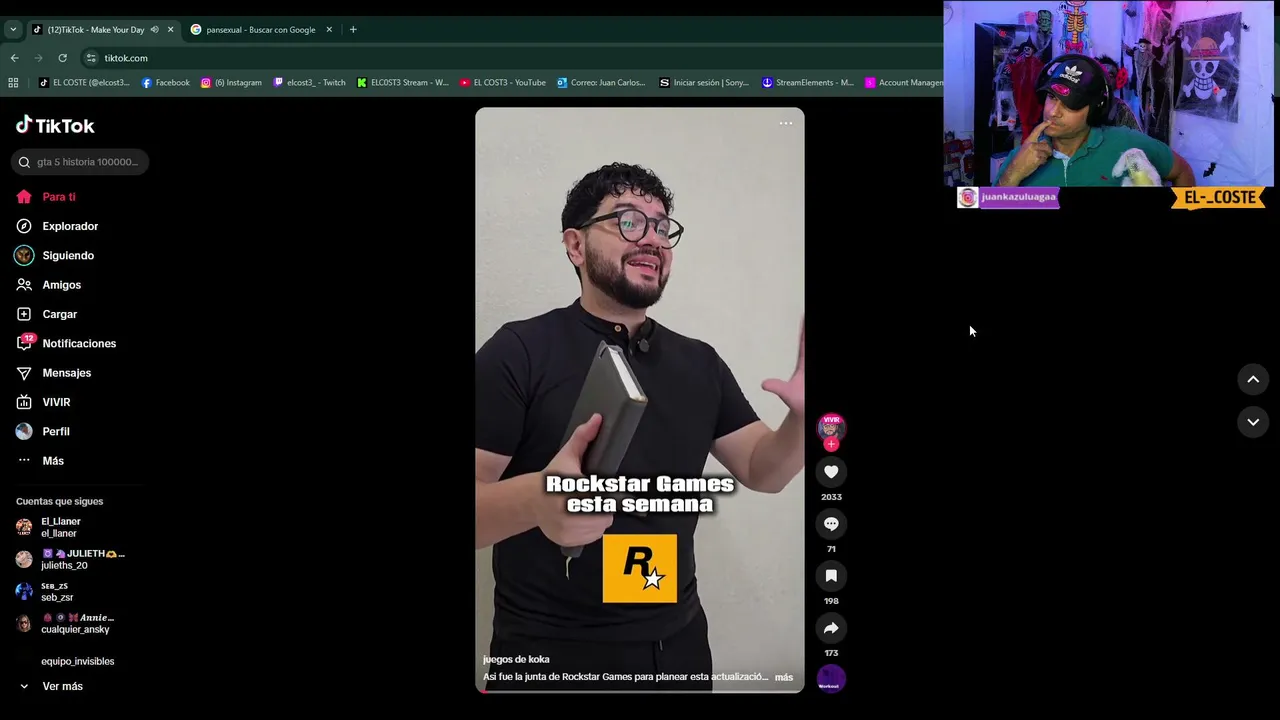Open equipo_invisibles followed account

coord(77,661)
